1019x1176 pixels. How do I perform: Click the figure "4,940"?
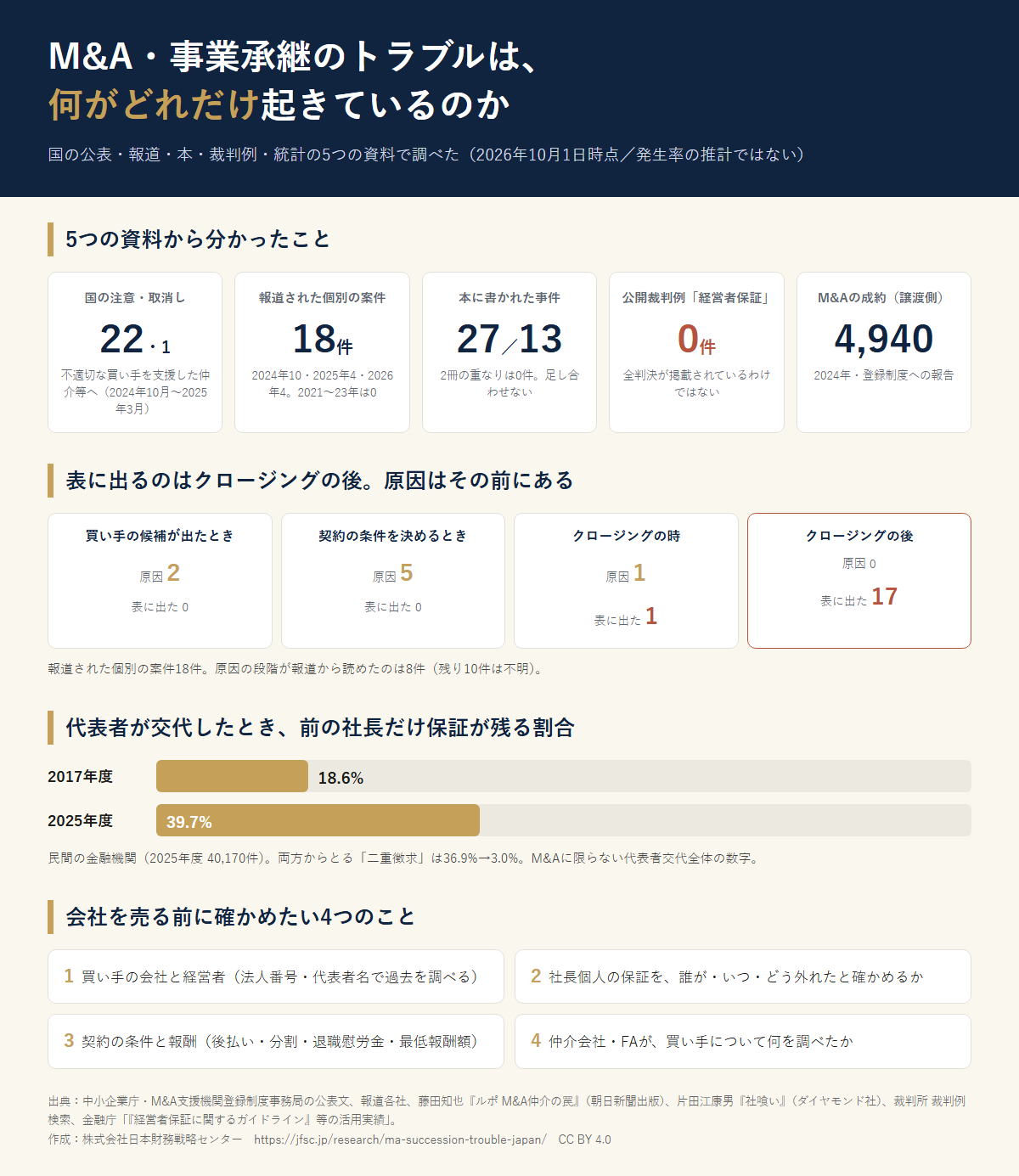tap(883, 340)
